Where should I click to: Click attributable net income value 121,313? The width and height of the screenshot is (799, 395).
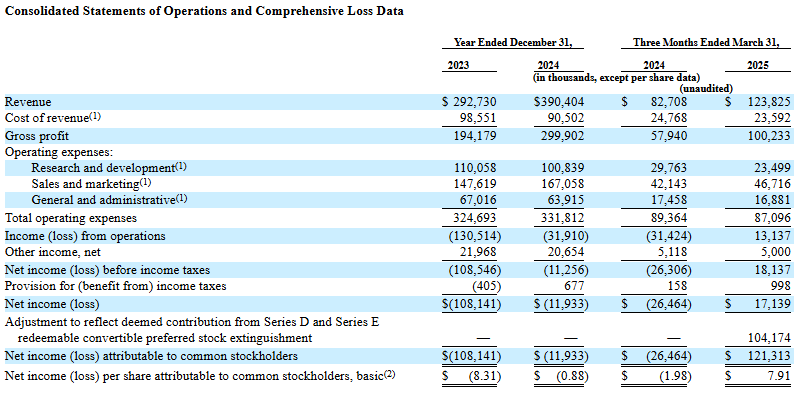769,355
